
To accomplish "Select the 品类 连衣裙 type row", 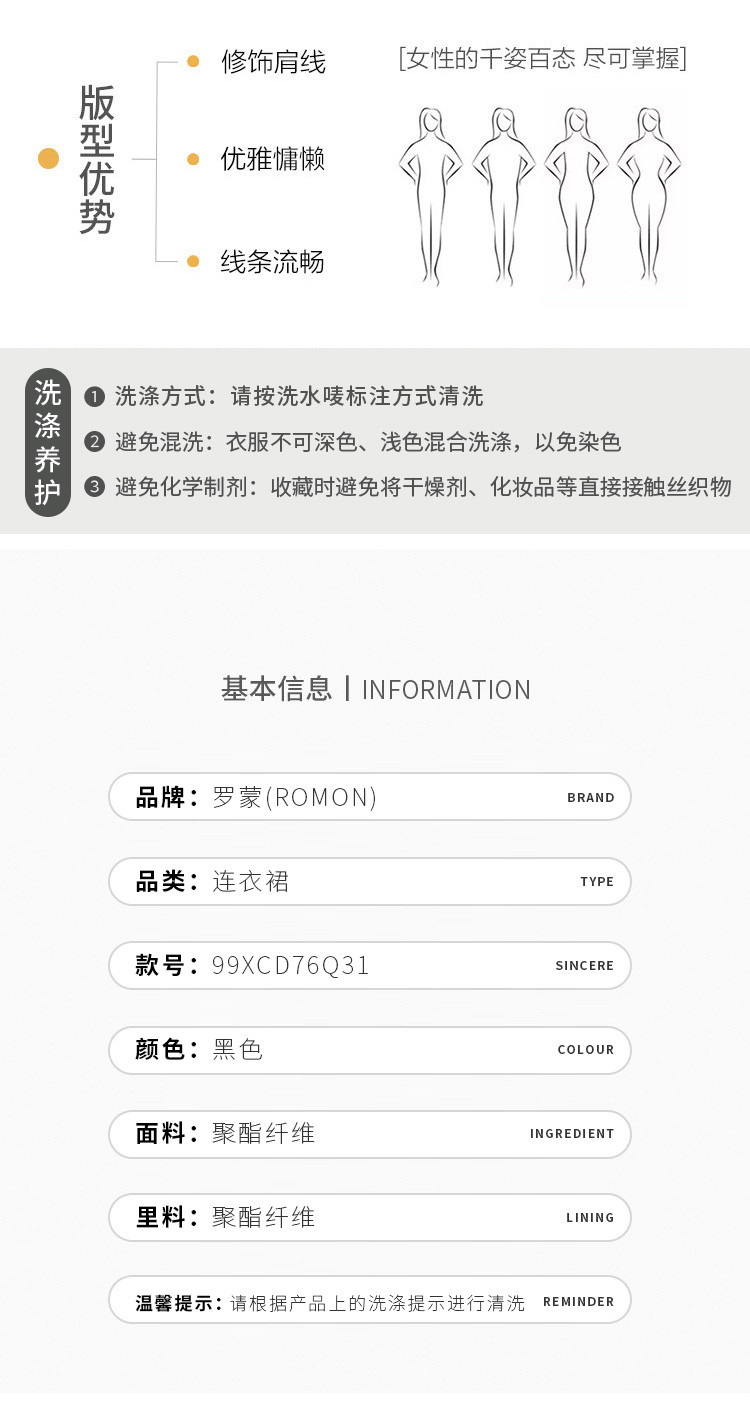I will [370, 881].
